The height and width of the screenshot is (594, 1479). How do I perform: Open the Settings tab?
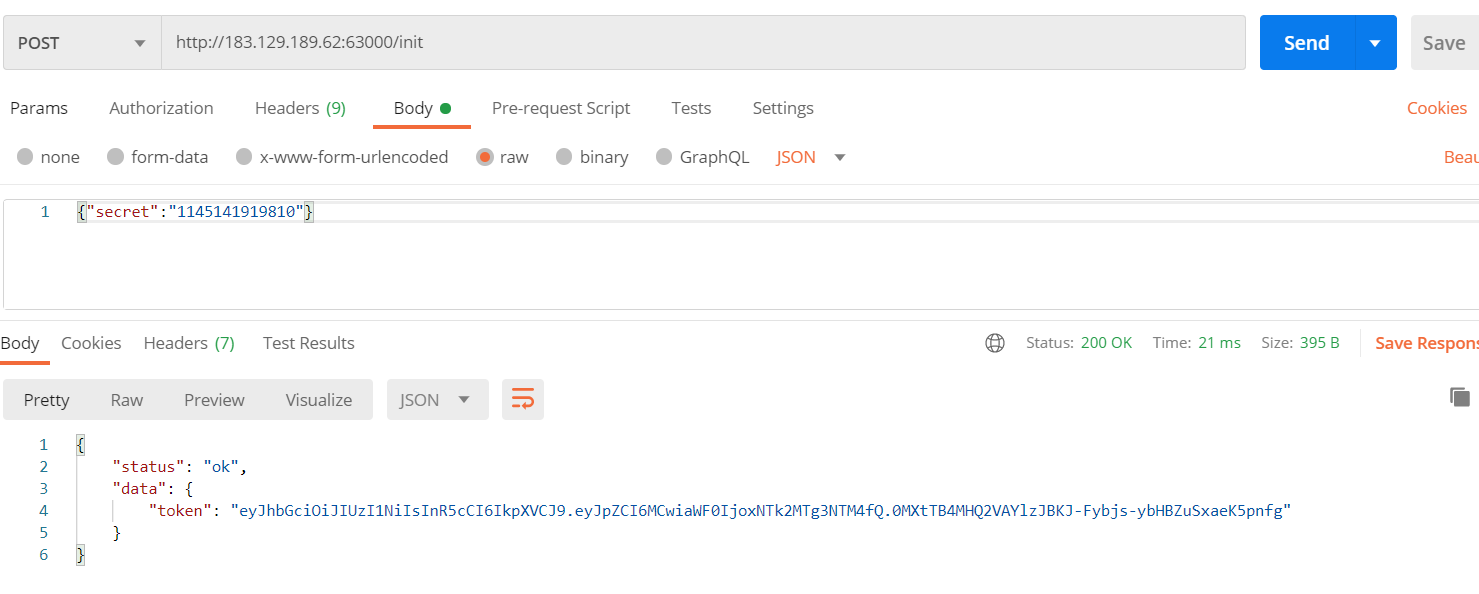(783, 108)
